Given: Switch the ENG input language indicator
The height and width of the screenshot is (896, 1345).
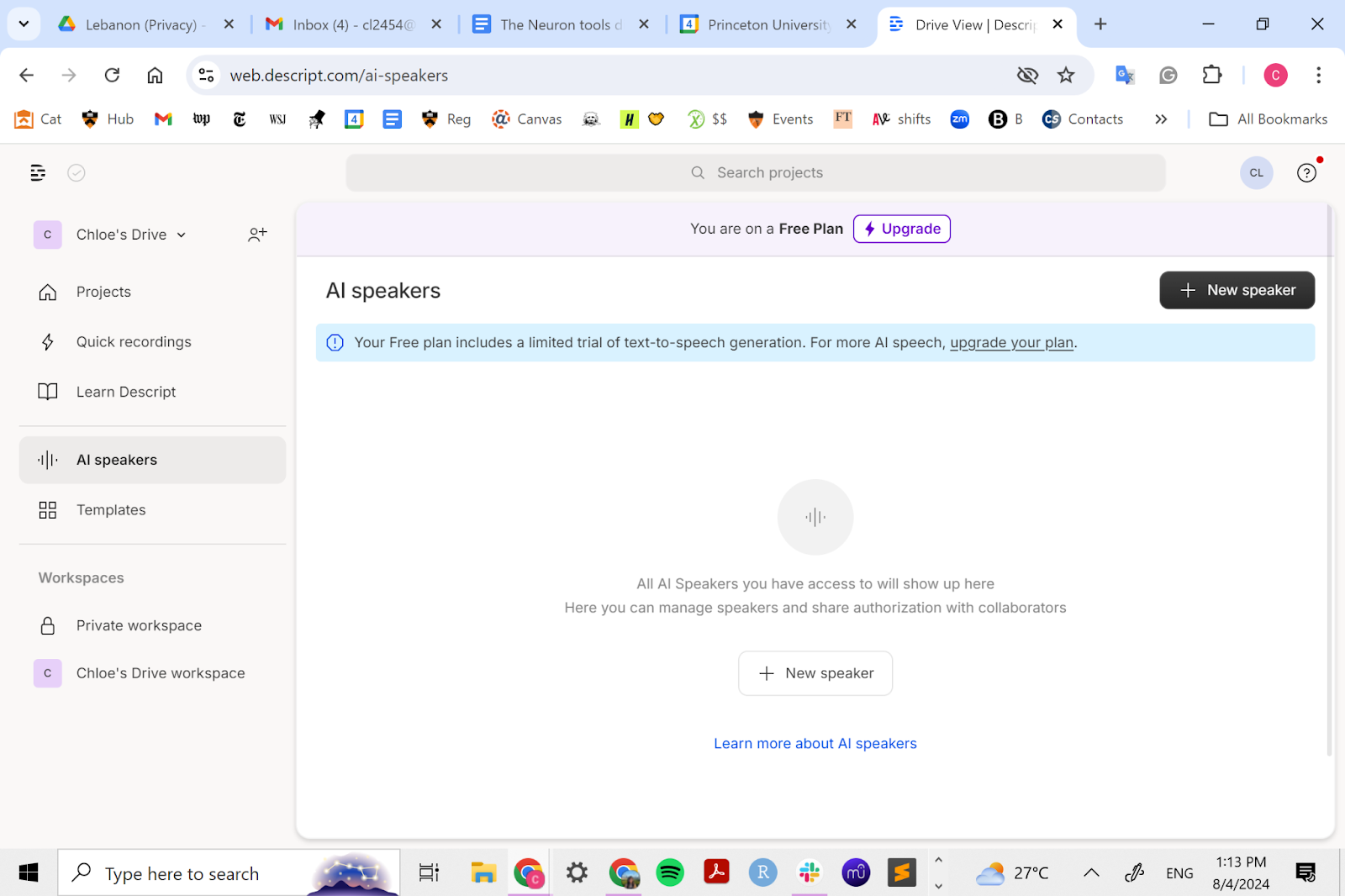Looking at the screenshot, I should [x=1179, y=873].
